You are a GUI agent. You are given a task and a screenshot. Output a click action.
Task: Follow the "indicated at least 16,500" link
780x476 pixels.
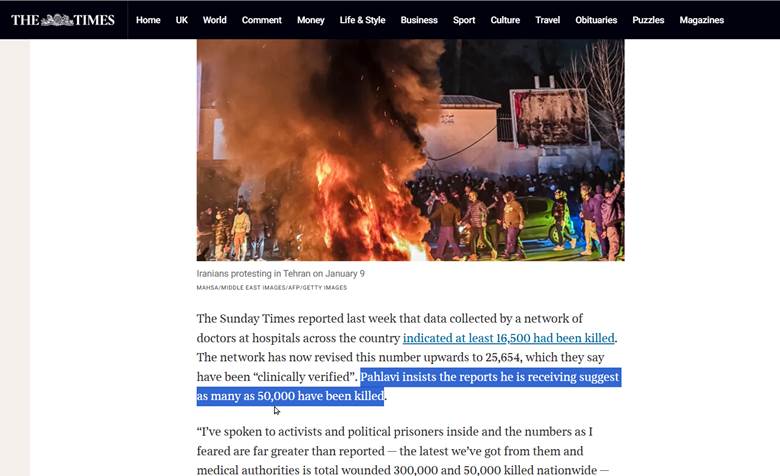tap(508, 338)
